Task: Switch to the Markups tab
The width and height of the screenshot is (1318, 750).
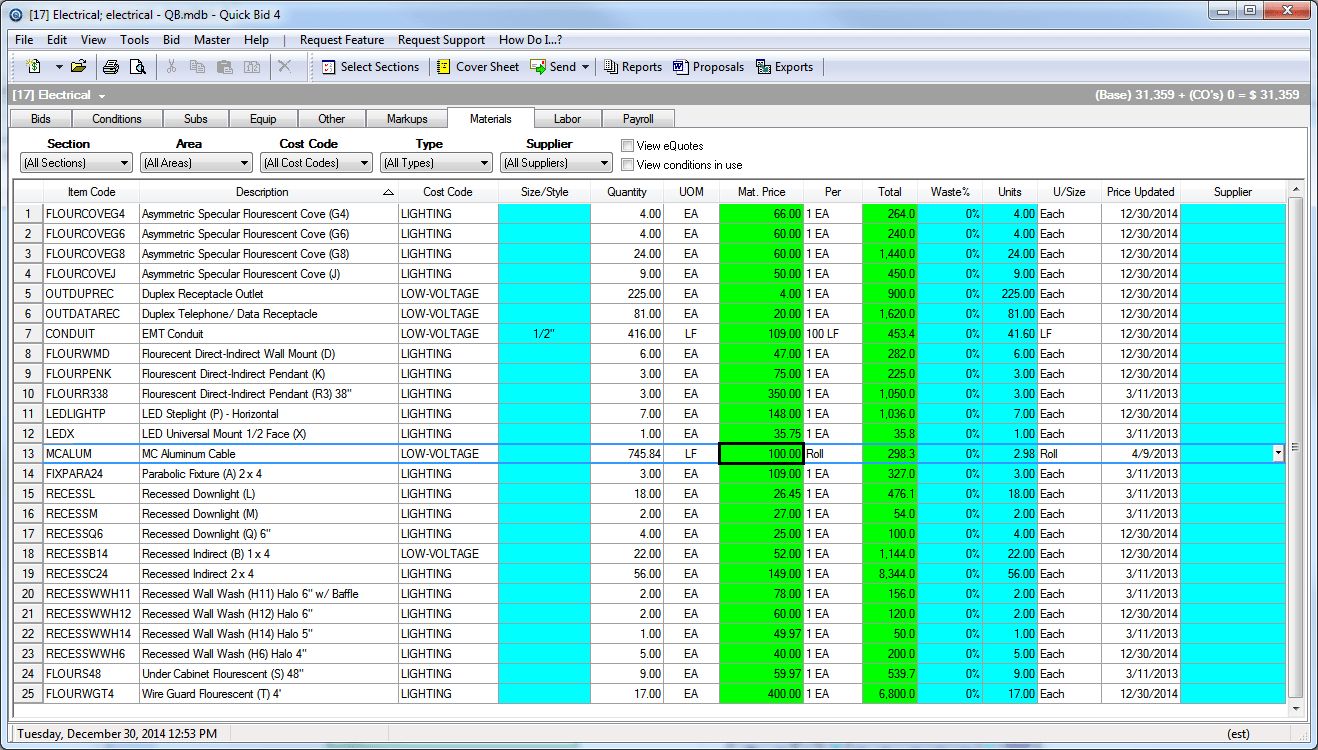Action: point(407,119)
